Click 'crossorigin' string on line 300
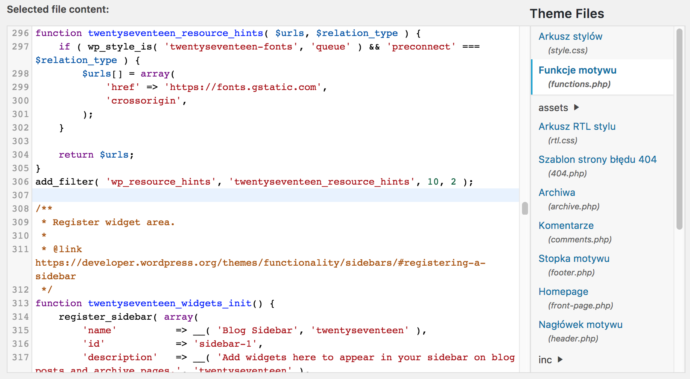 143,101
